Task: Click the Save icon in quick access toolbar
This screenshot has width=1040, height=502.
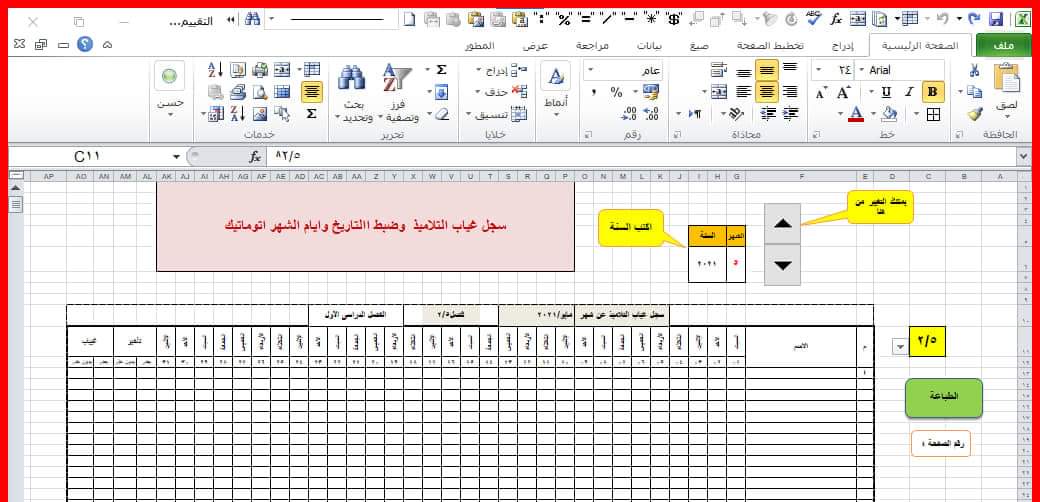Action: pos(996,20)
